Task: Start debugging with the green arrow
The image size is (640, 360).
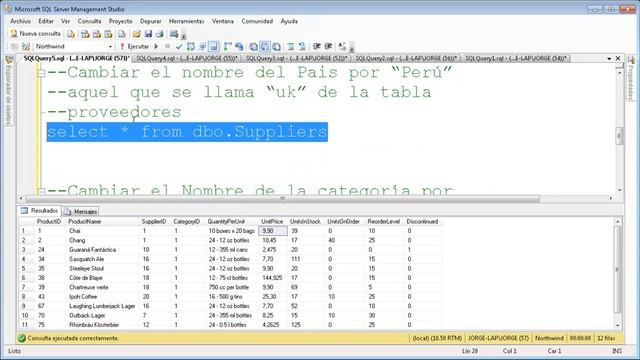Action: [x=156, y=47]
